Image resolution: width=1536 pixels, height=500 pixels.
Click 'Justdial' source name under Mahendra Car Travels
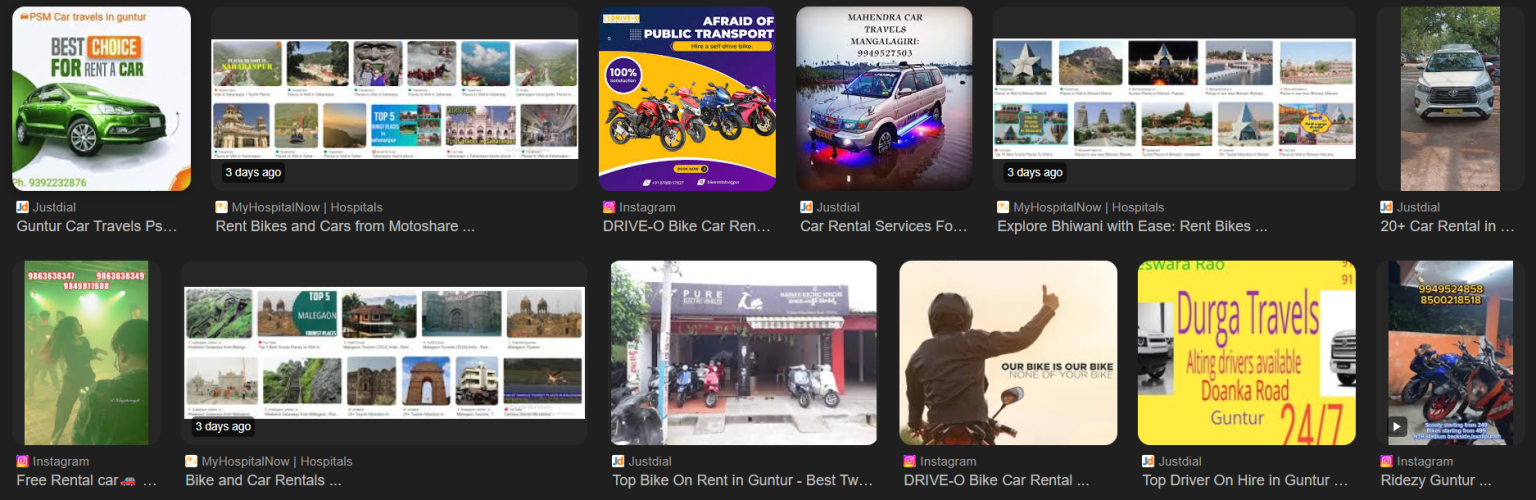click(839, 207)
